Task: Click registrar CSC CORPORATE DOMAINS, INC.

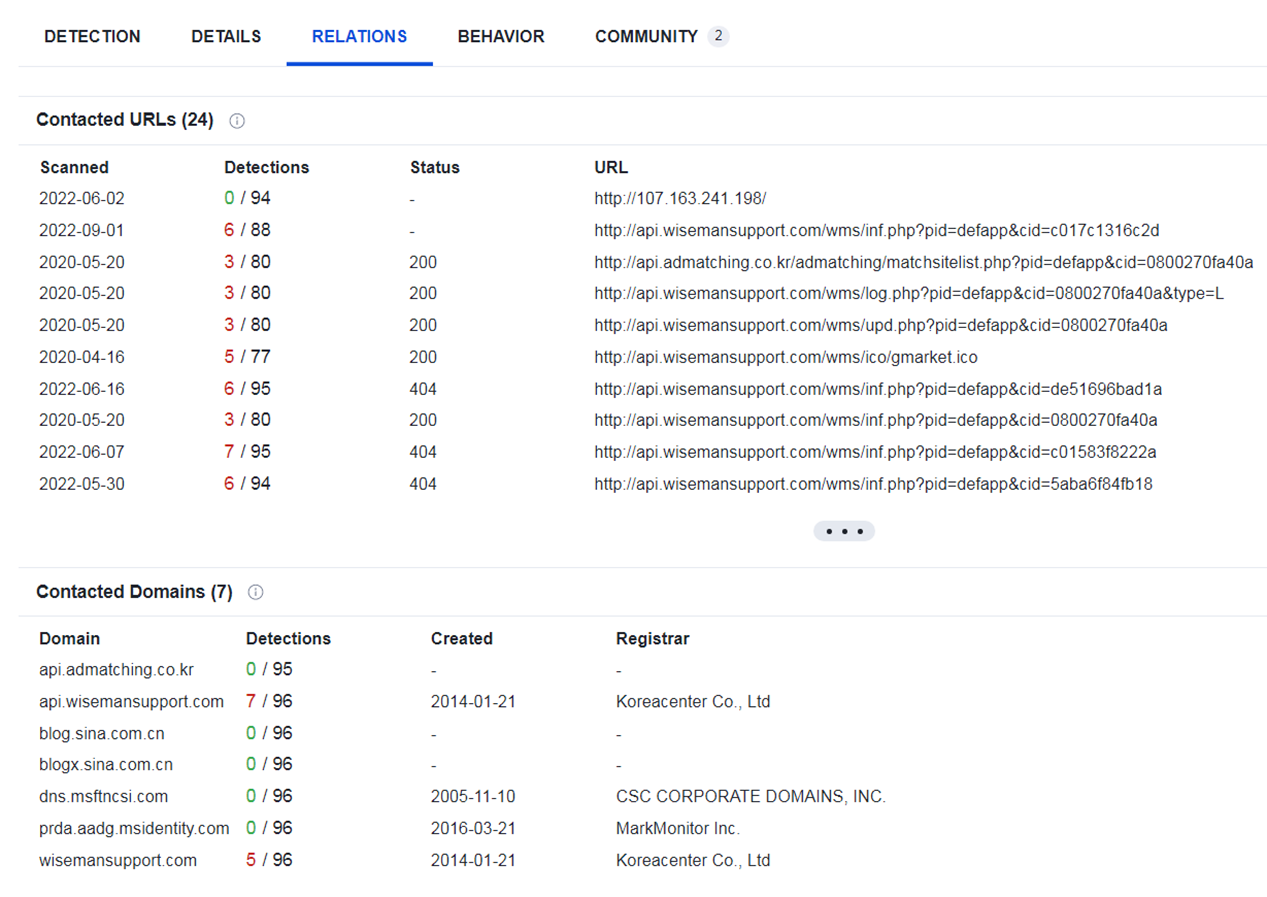Action: 751,797
